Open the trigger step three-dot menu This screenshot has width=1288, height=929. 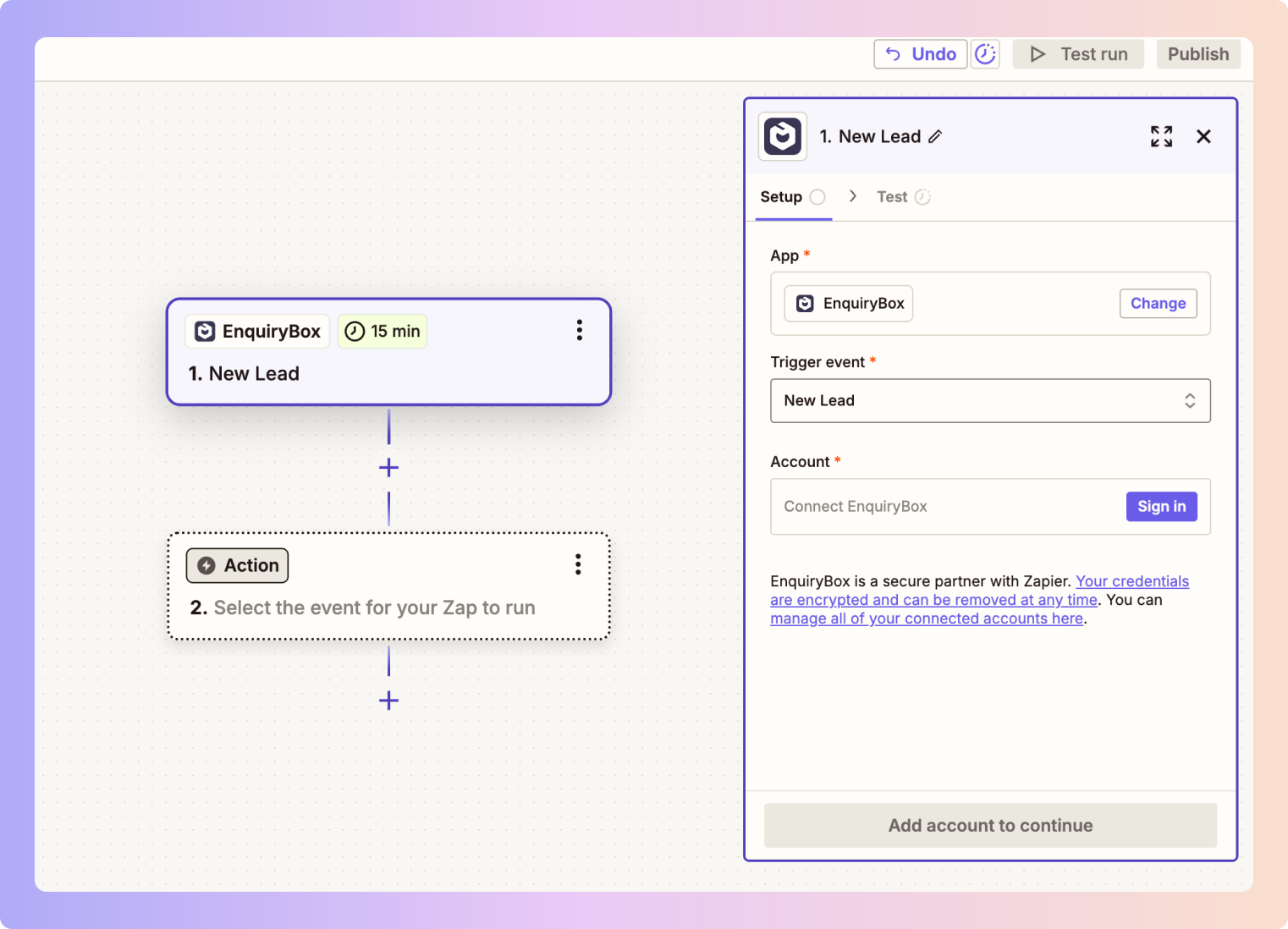(x=580, y=330)
